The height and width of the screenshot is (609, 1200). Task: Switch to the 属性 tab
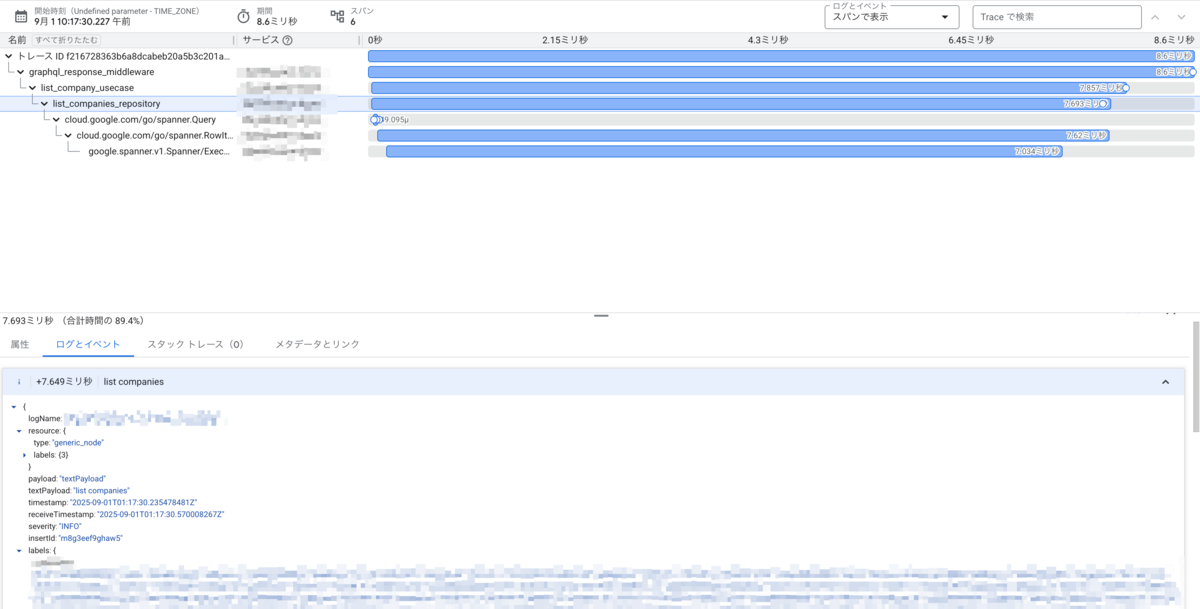(x=18, y=344)
